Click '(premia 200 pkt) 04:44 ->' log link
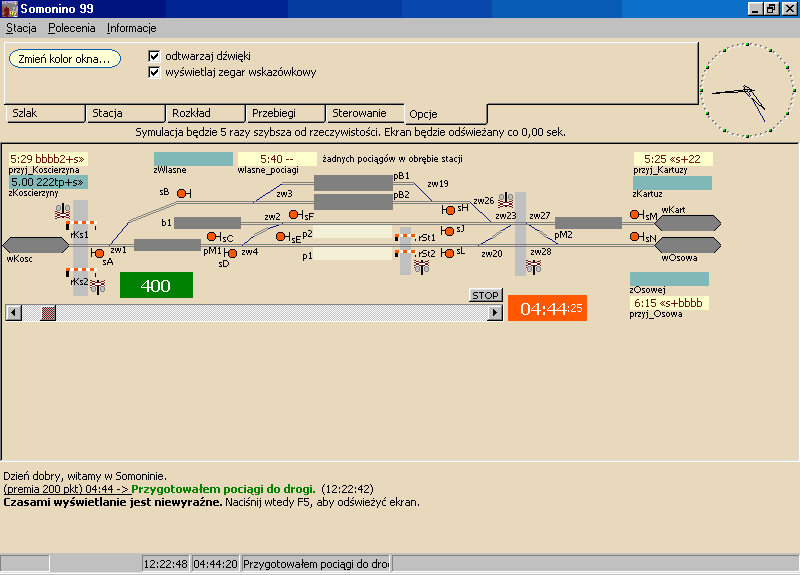 [66, 489]
